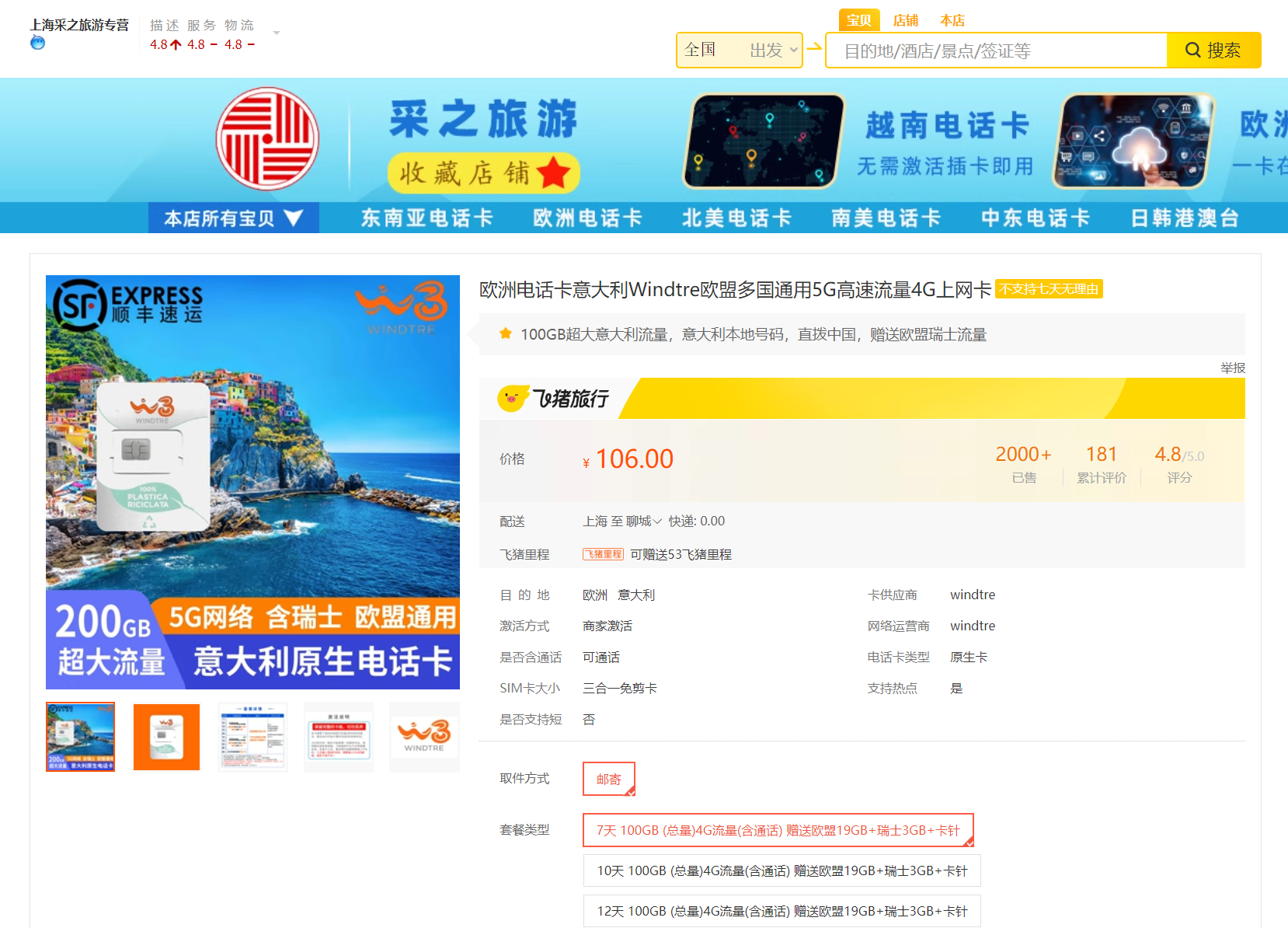Open 东南亚电话卡 menu item
This screenshot has height=928, width=1288.
click(x=426, y=218)
